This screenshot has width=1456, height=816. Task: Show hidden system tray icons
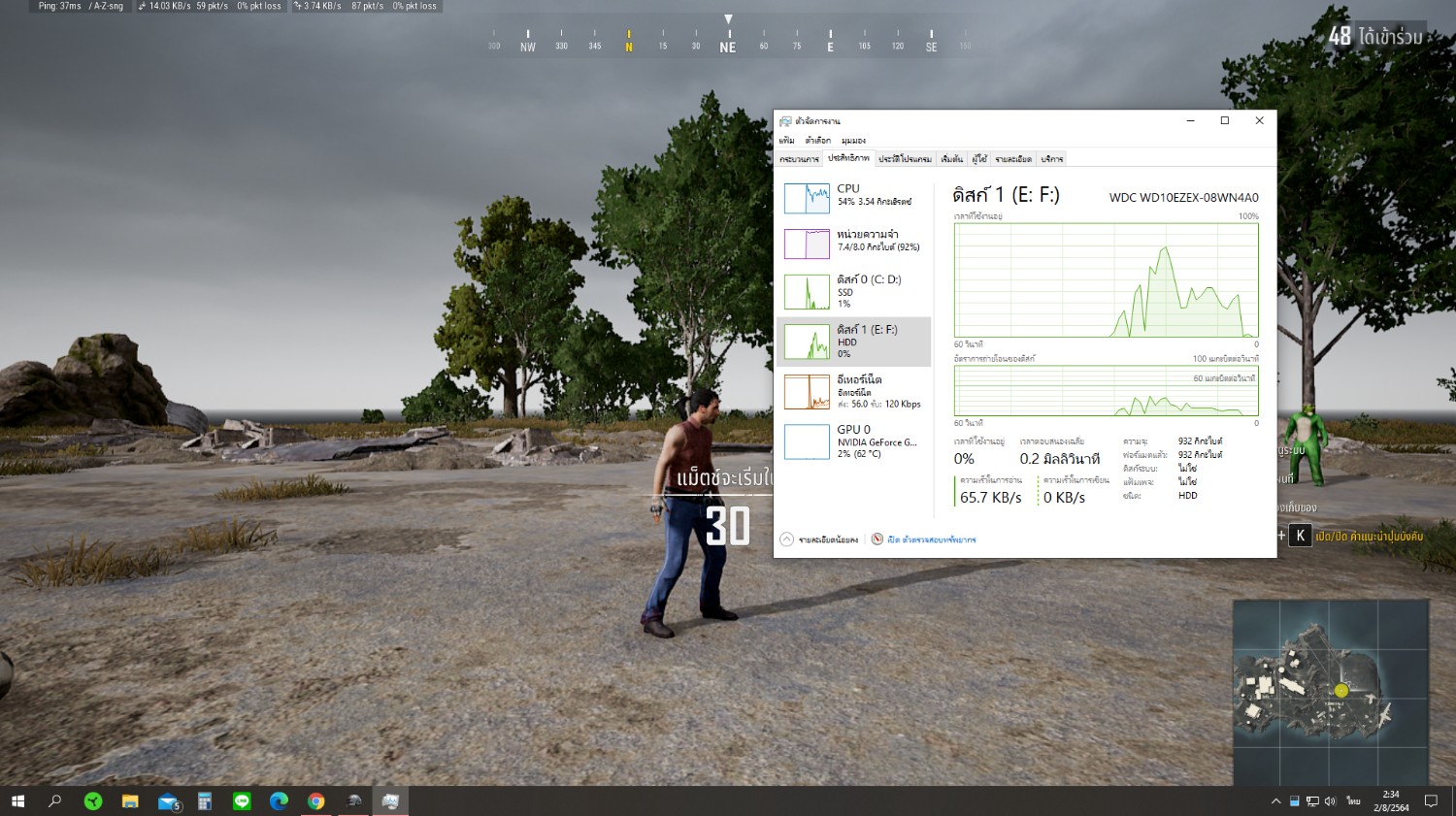pos(1275,801)
